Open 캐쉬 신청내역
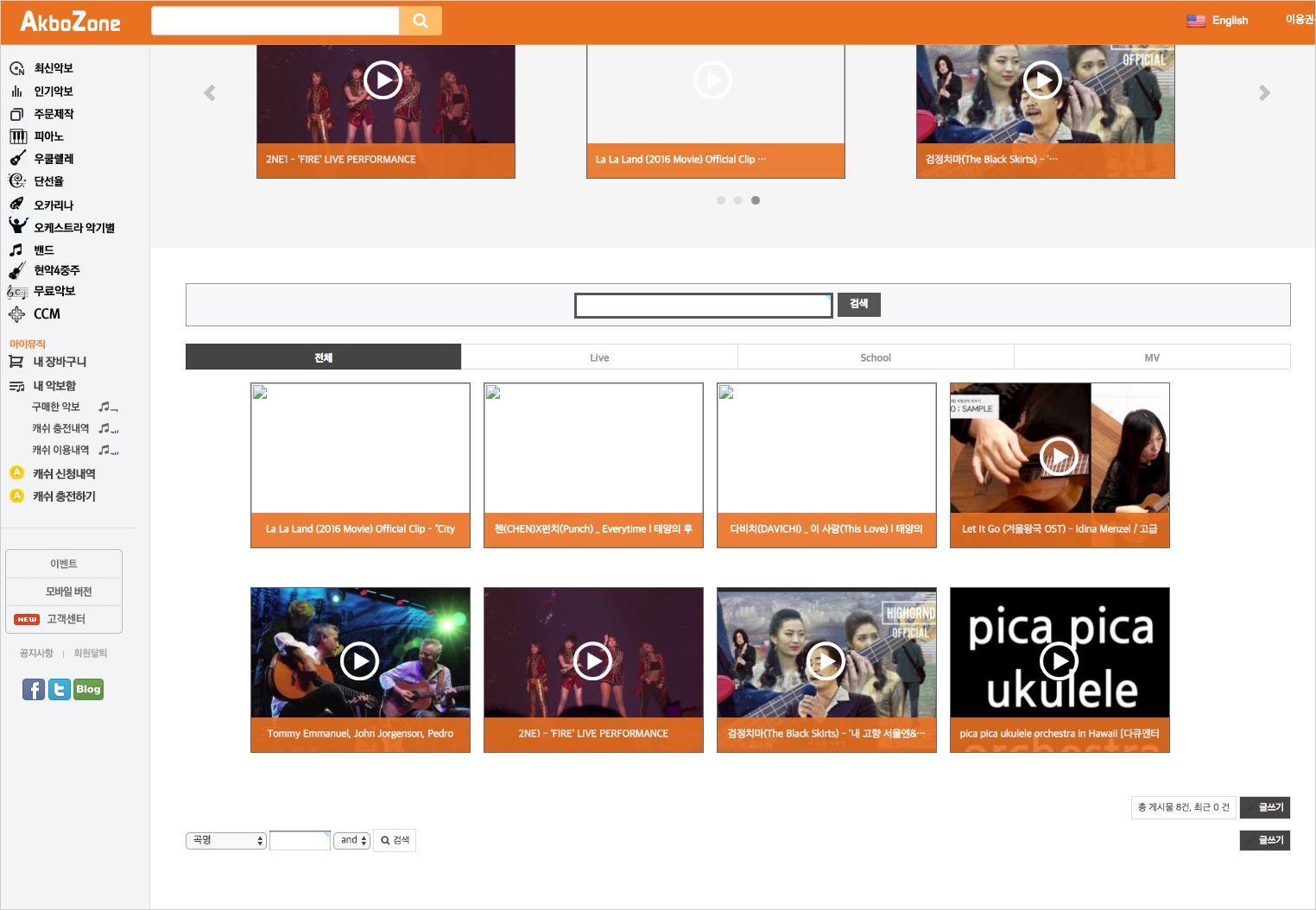 [63, 473]
